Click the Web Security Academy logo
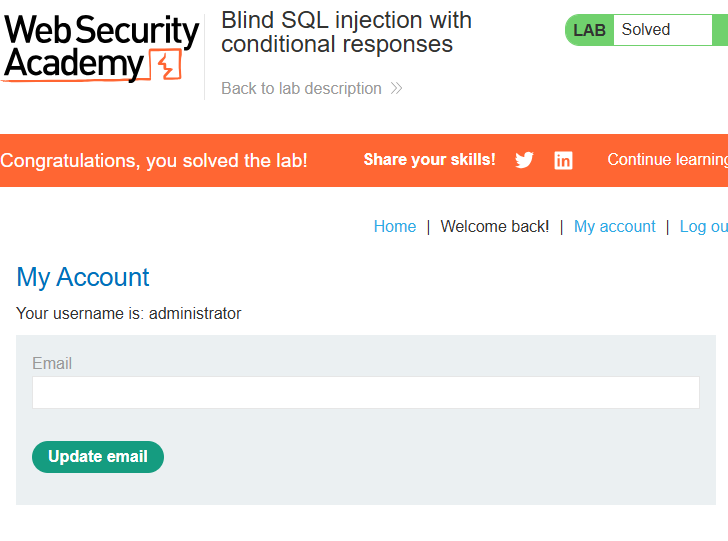This screenshot has width=728, height=541. [101, 49]
